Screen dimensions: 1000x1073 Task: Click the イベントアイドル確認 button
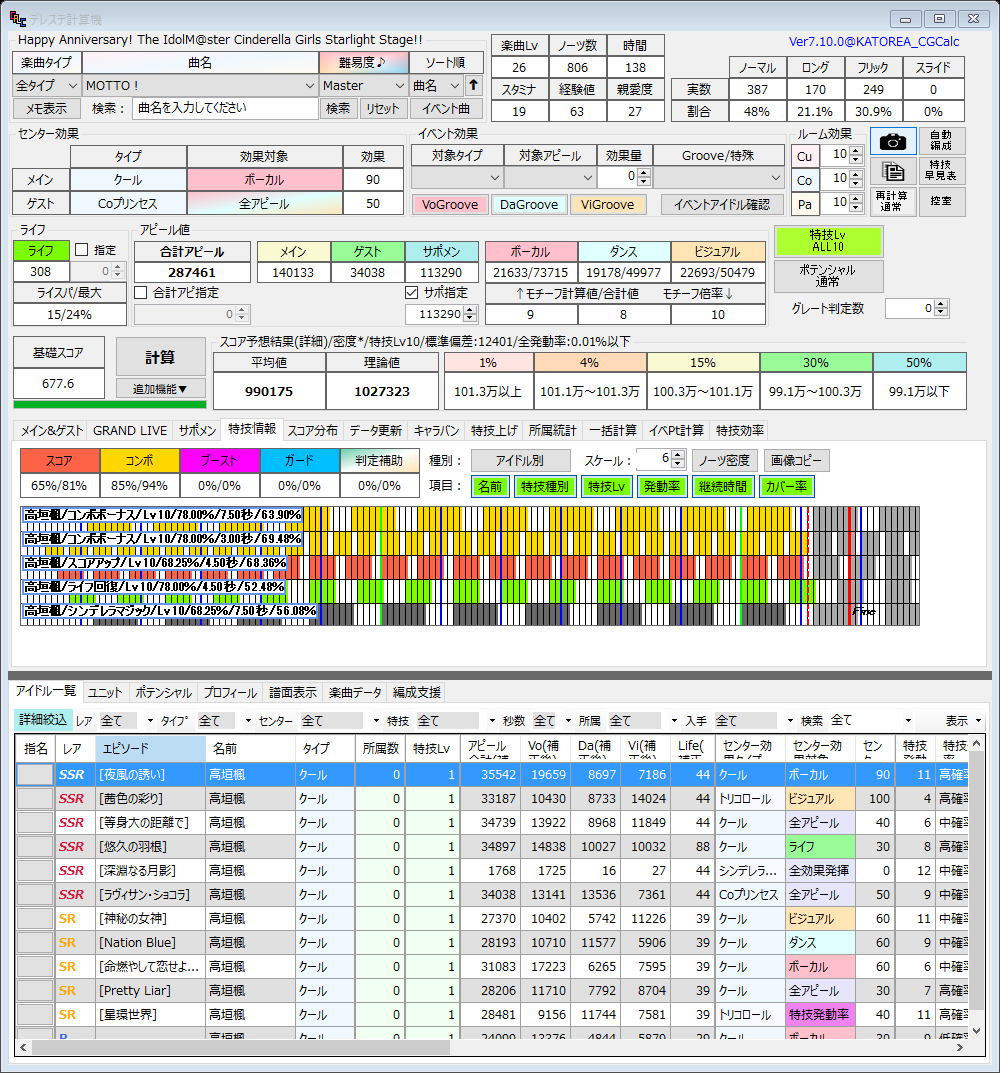click(721, 205)
